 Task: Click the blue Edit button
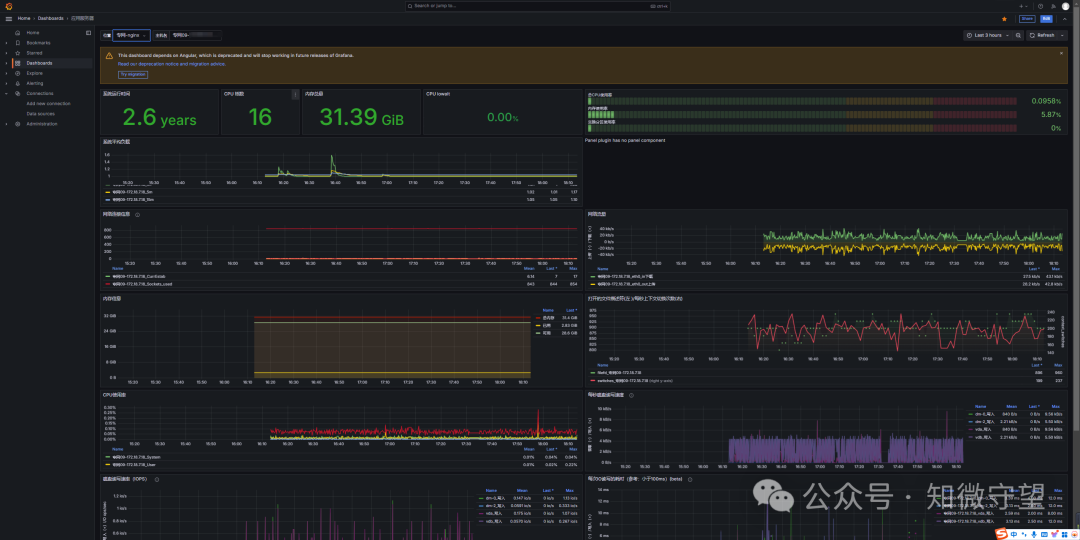[1046, 19]
